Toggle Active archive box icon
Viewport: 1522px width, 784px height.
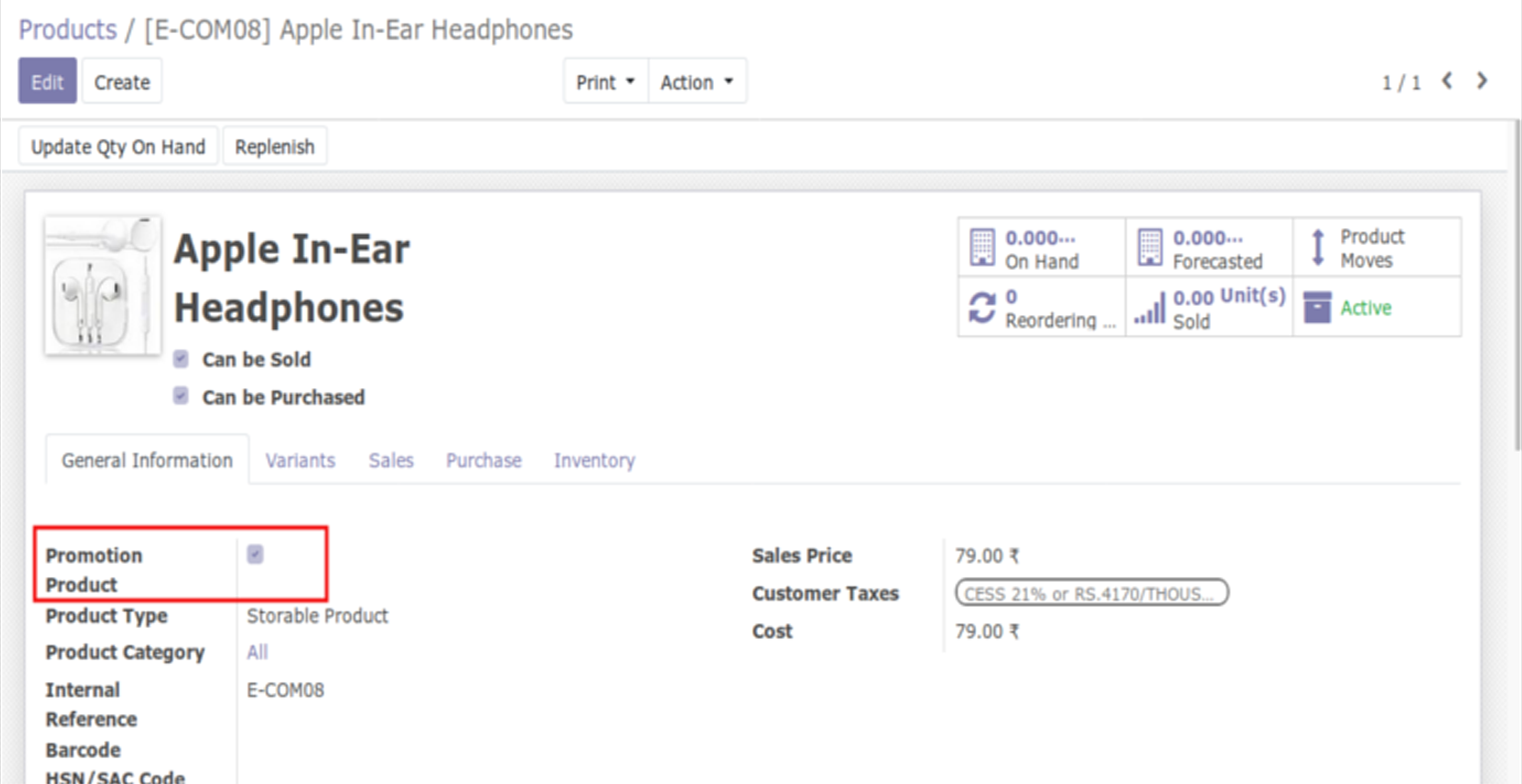click(1318, 308)
